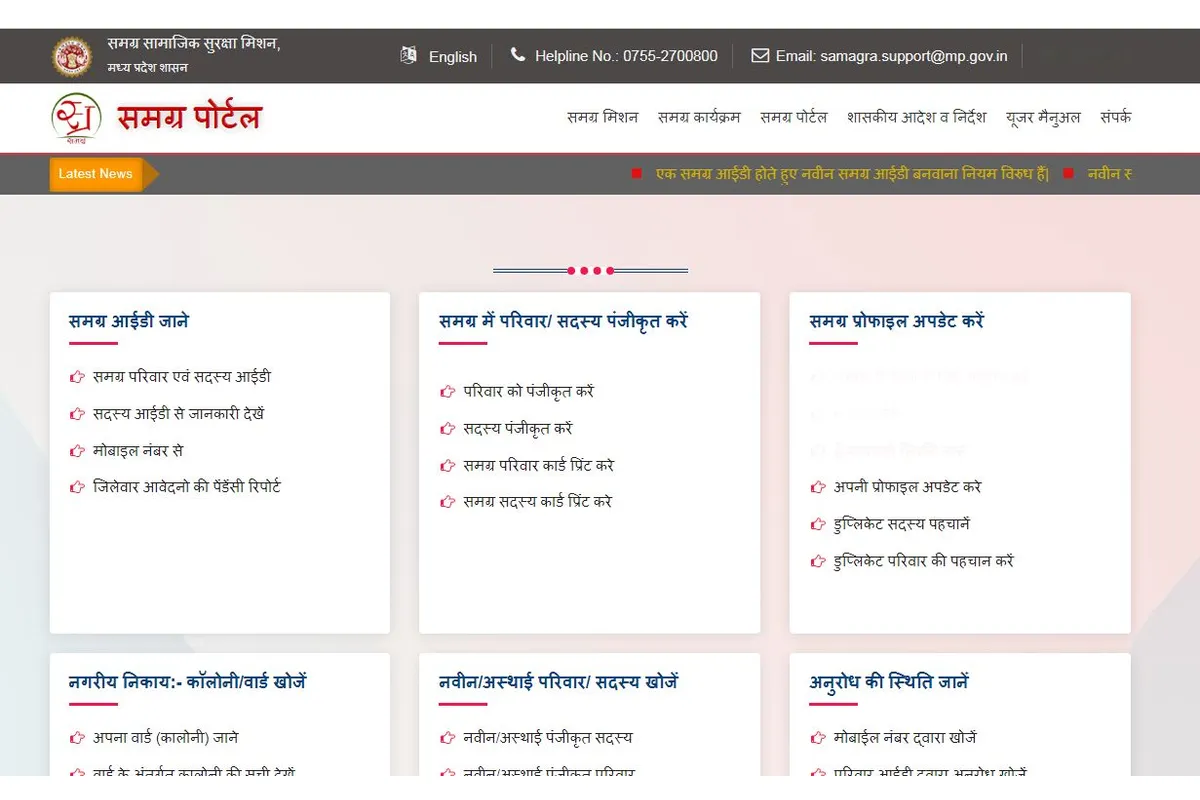Open the समग्र मिशन menu item
This screenshot has width=1200, height=800.
[x=601, y=117]
